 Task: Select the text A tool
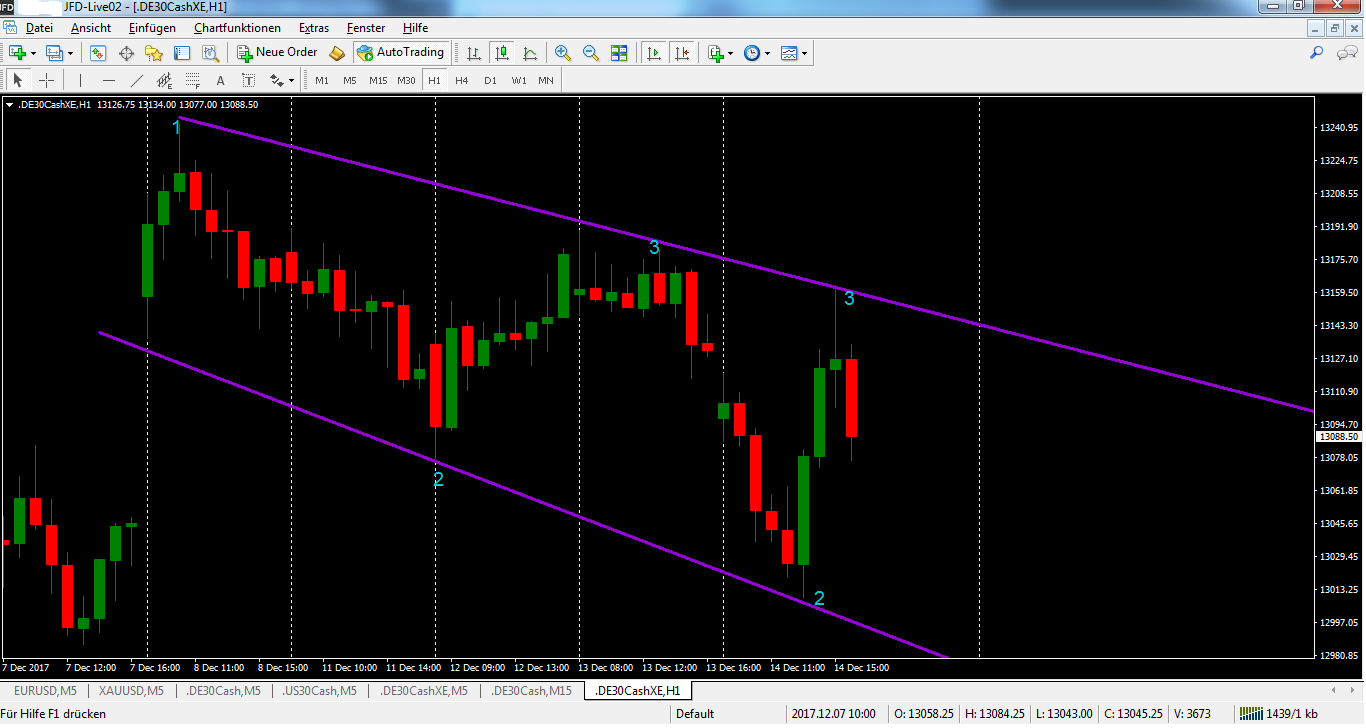coord(221,80)
